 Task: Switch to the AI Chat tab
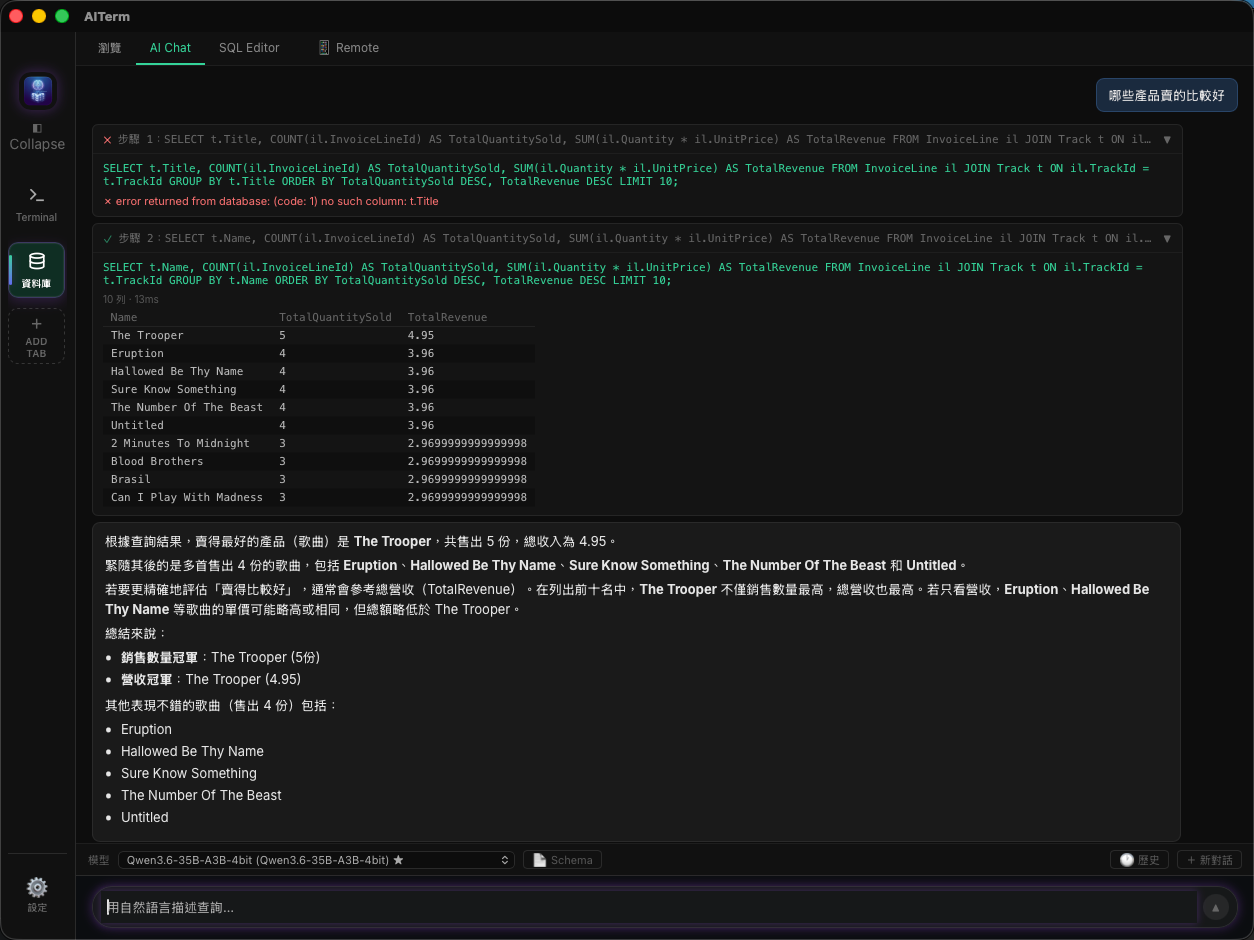(170, 48)
